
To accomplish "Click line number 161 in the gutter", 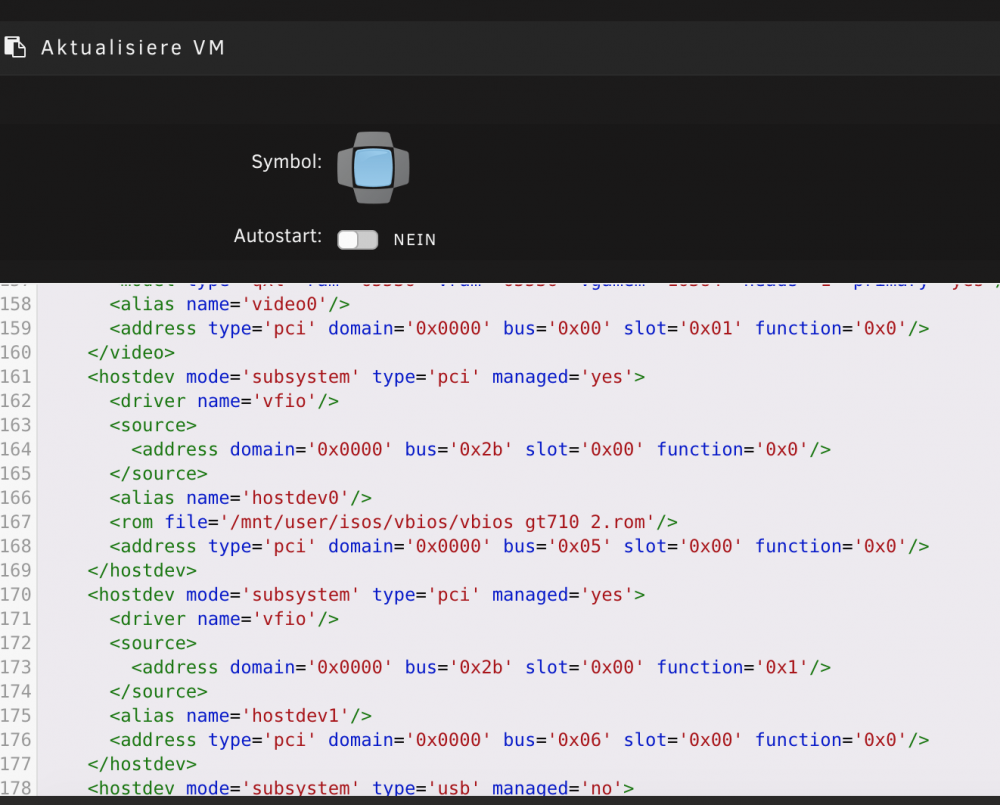I will pyautogui.click(x=16, y=377).
